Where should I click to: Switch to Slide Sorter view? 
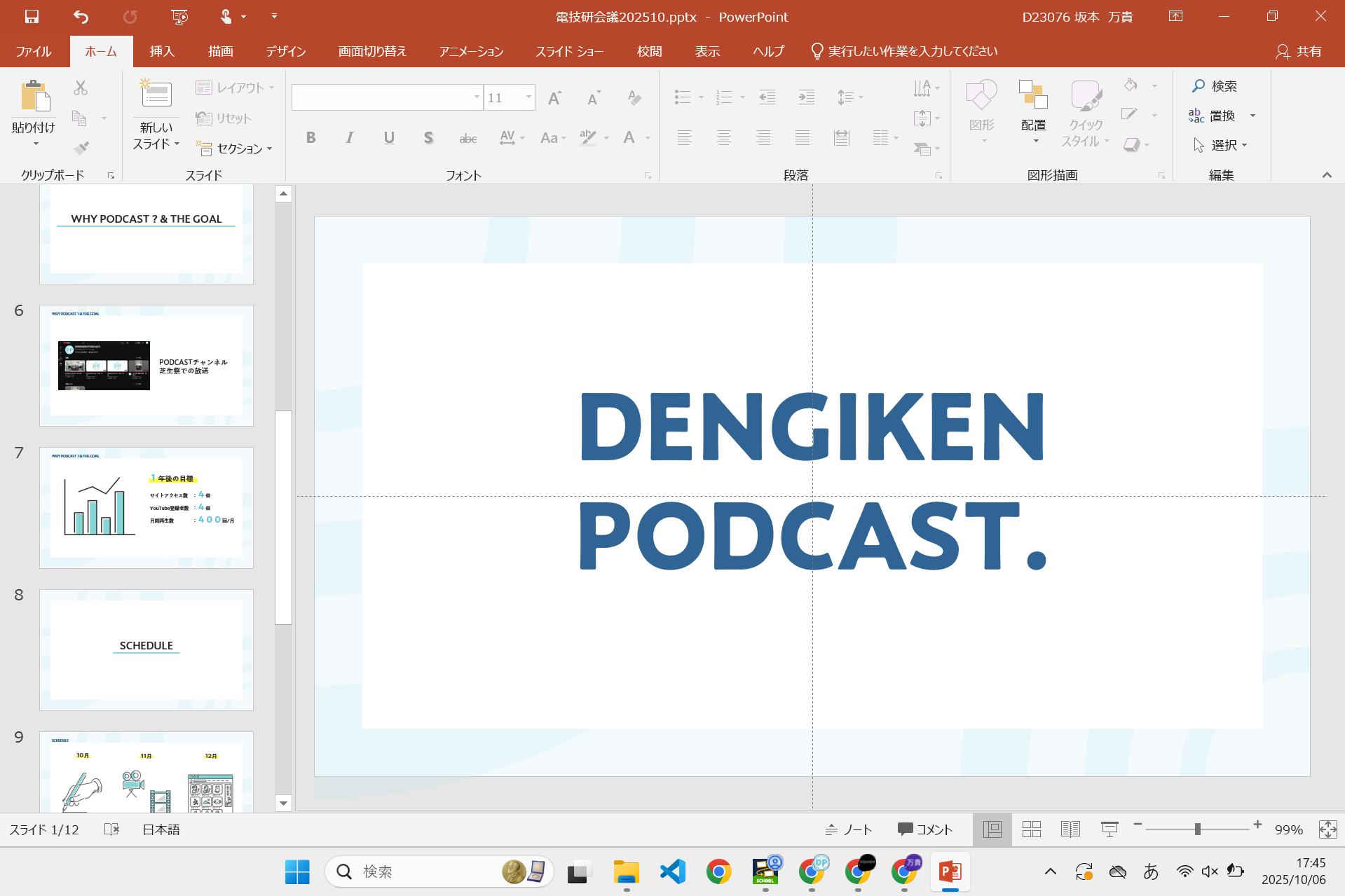tap(1031, 829)
